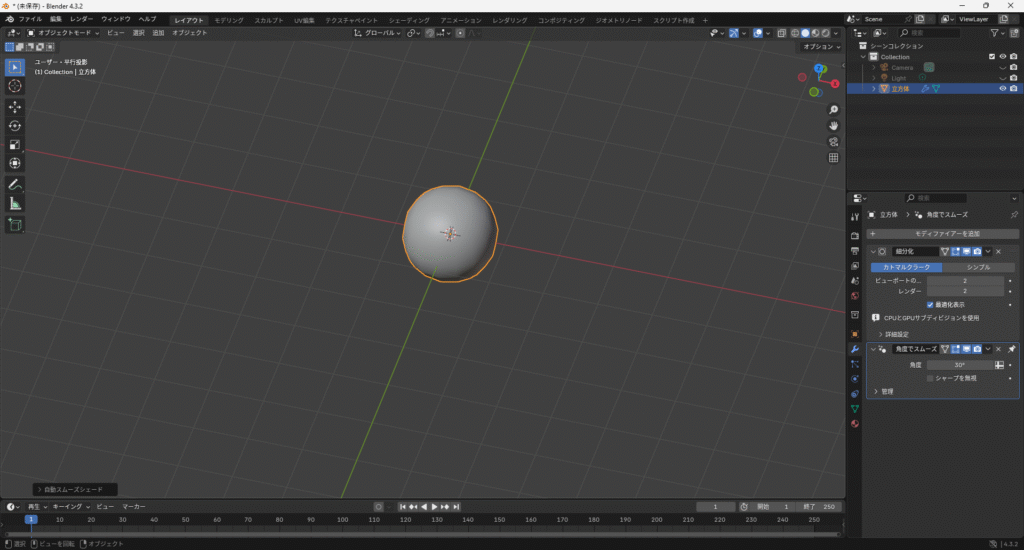Click the viewport pan hand icon
Viewport: 1024px width, 550px height.
[x=833, y=125]
